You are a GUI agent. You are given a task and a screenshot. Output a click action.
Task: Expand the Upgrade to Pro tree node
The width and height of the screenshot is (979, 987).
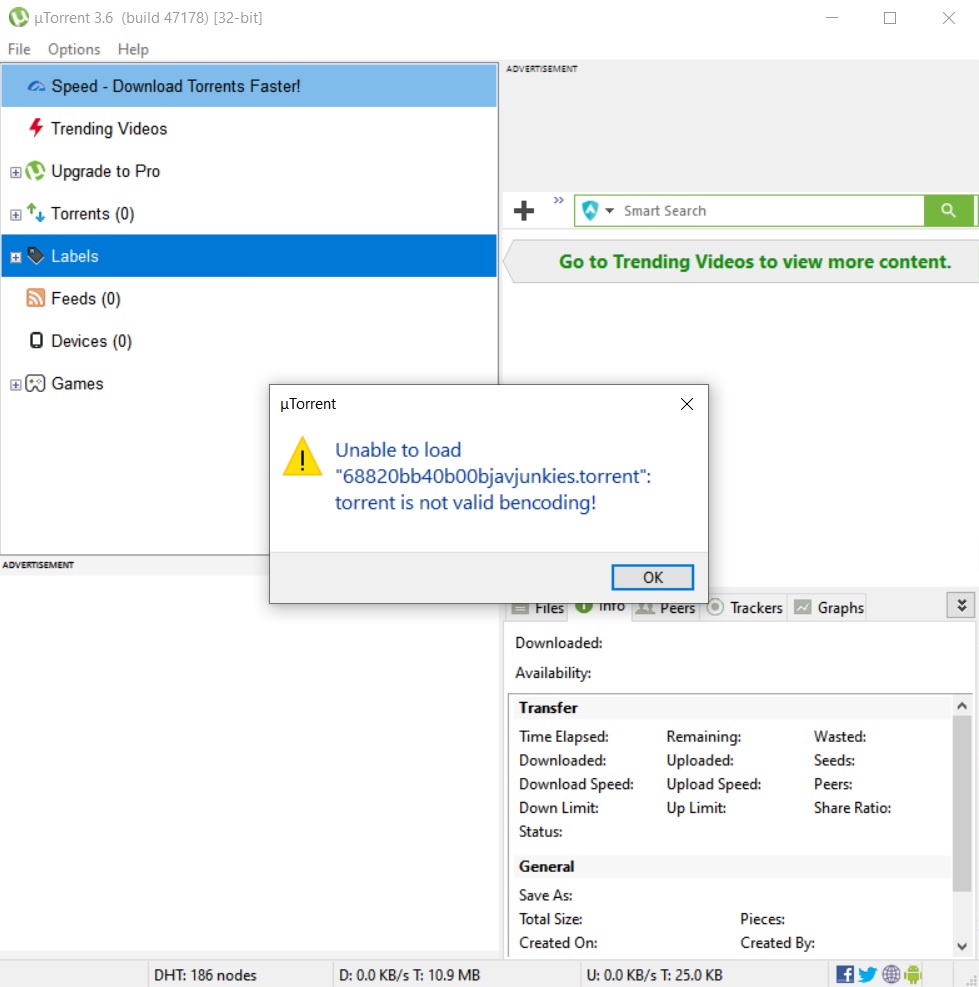[16, 172]
